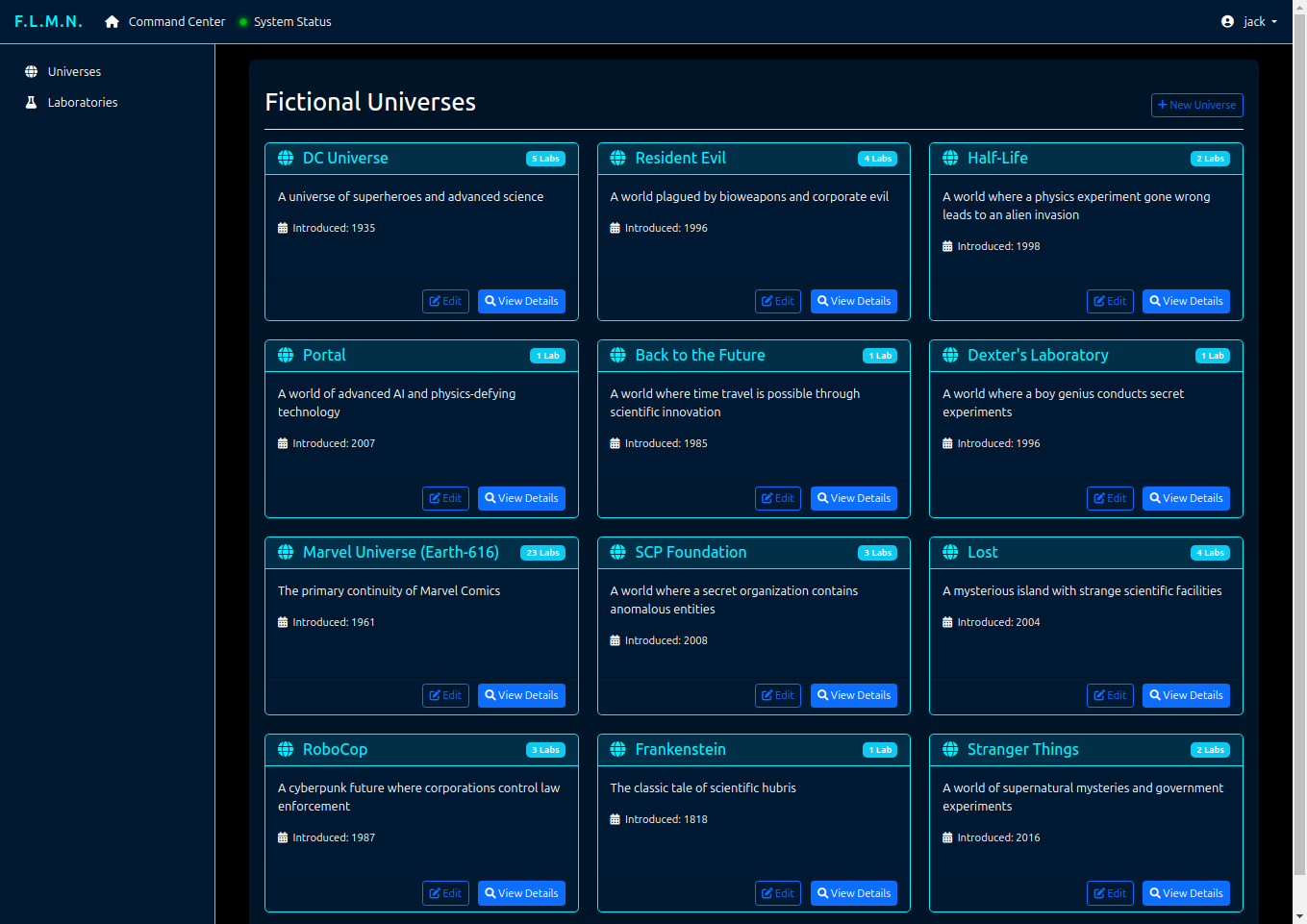The image size is (1307, 924).
Task: View Details for Stranger Things
Action: coord(1186,893)
